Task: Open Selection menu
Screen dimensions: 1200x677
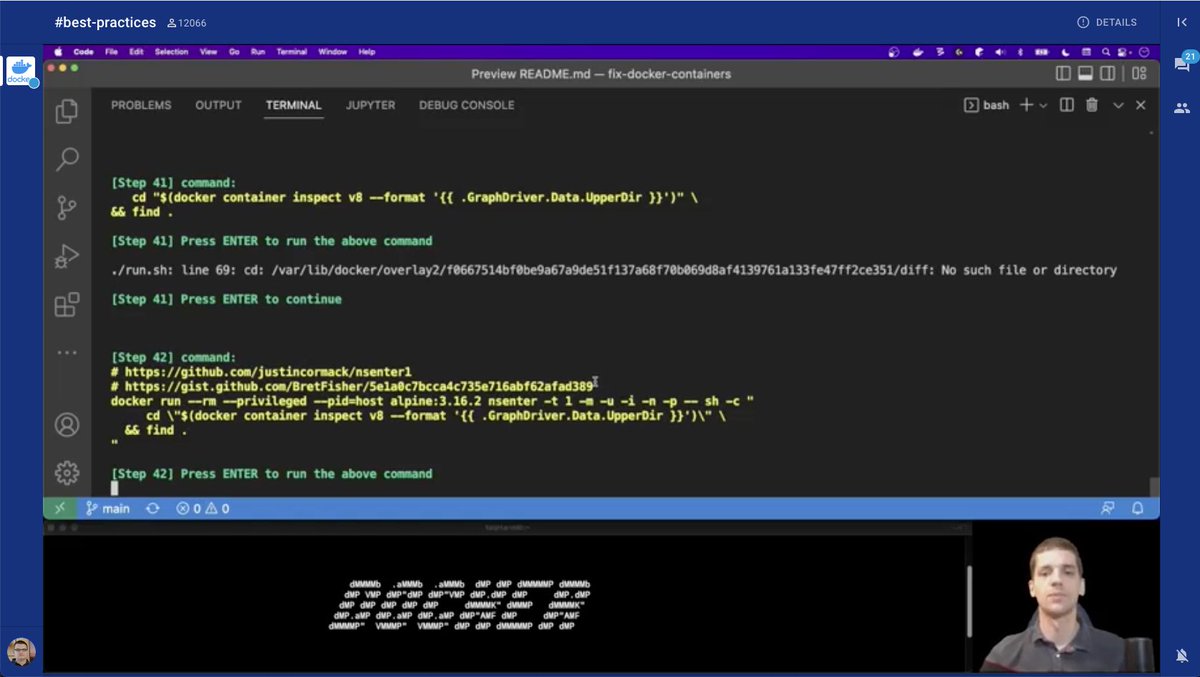Action: coord(171,52)
